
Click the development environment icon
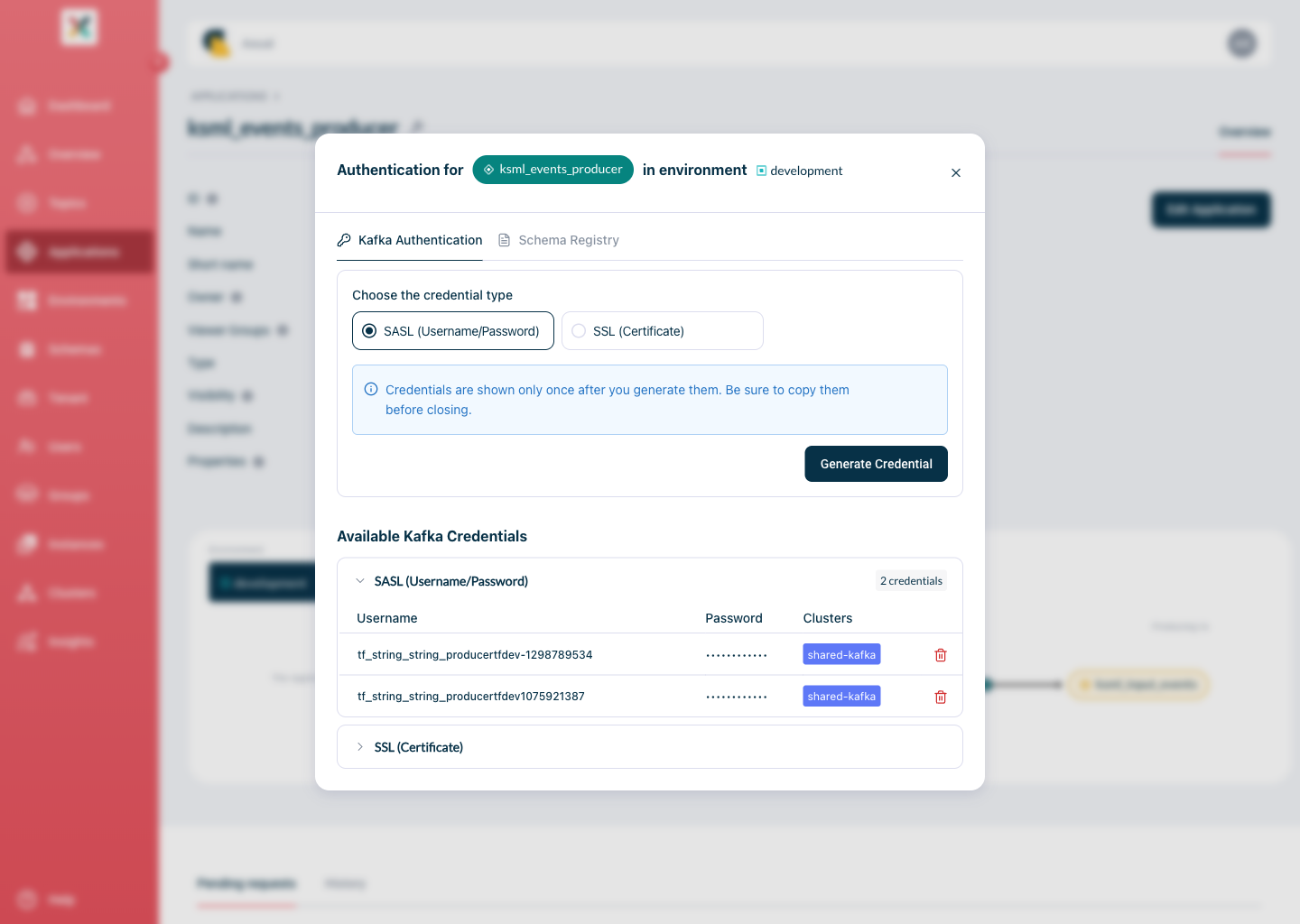tap(761, 171)
